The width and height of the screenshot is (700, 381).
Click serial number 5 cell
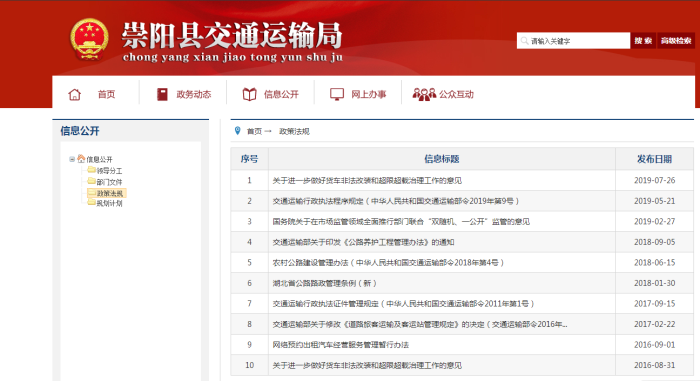pyautogui.click(x=249, y=263)
